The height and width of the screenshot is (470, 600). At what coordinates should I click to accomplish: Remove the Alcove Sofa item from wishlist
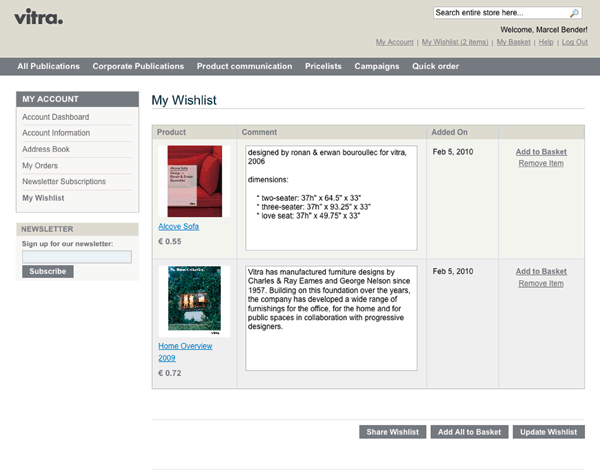click(541, 163)
